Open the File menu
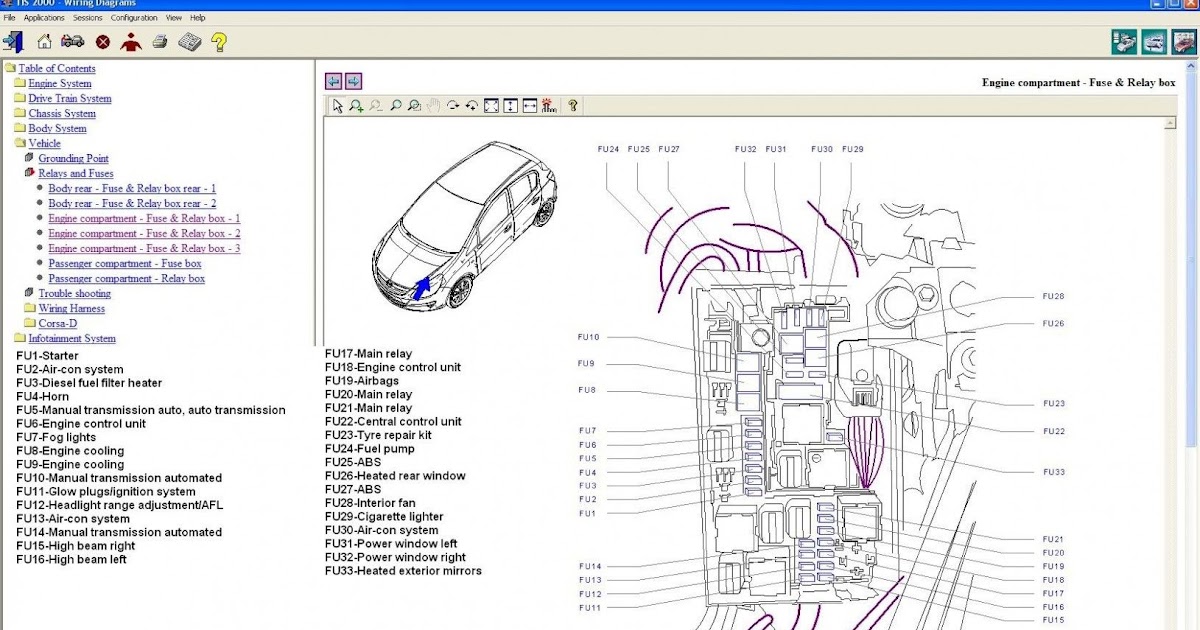 point(9,18)
